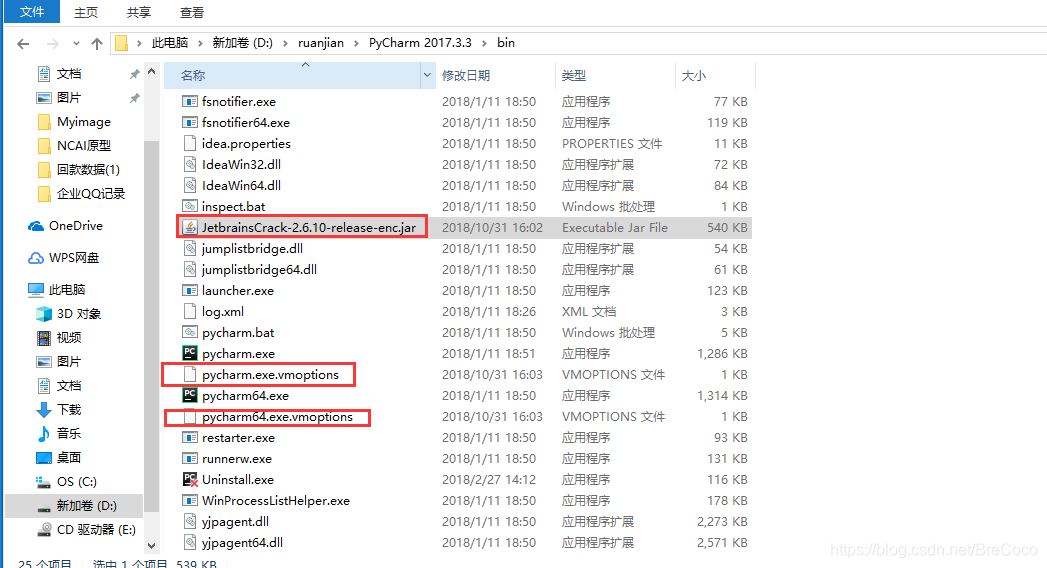
Task: Select restarter.exe file name
Action: pos(238,438)
